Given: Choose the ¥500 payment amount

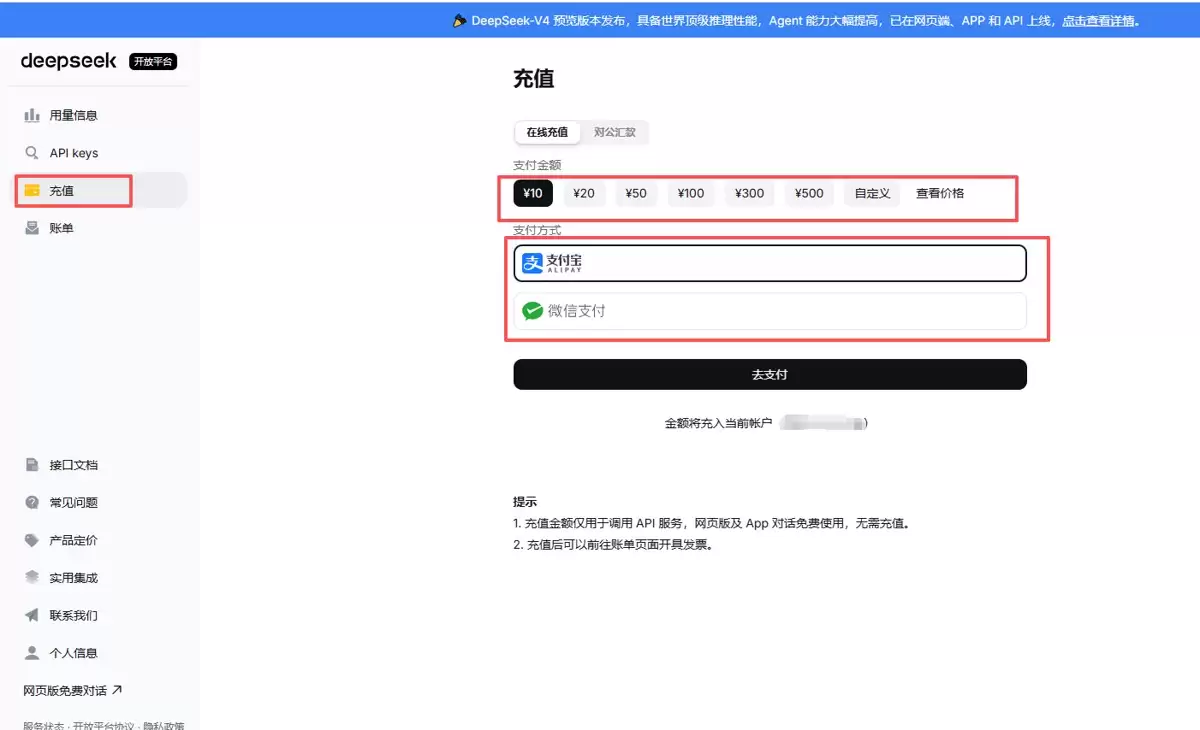Looking at the screenshot, I should [809, 193].
